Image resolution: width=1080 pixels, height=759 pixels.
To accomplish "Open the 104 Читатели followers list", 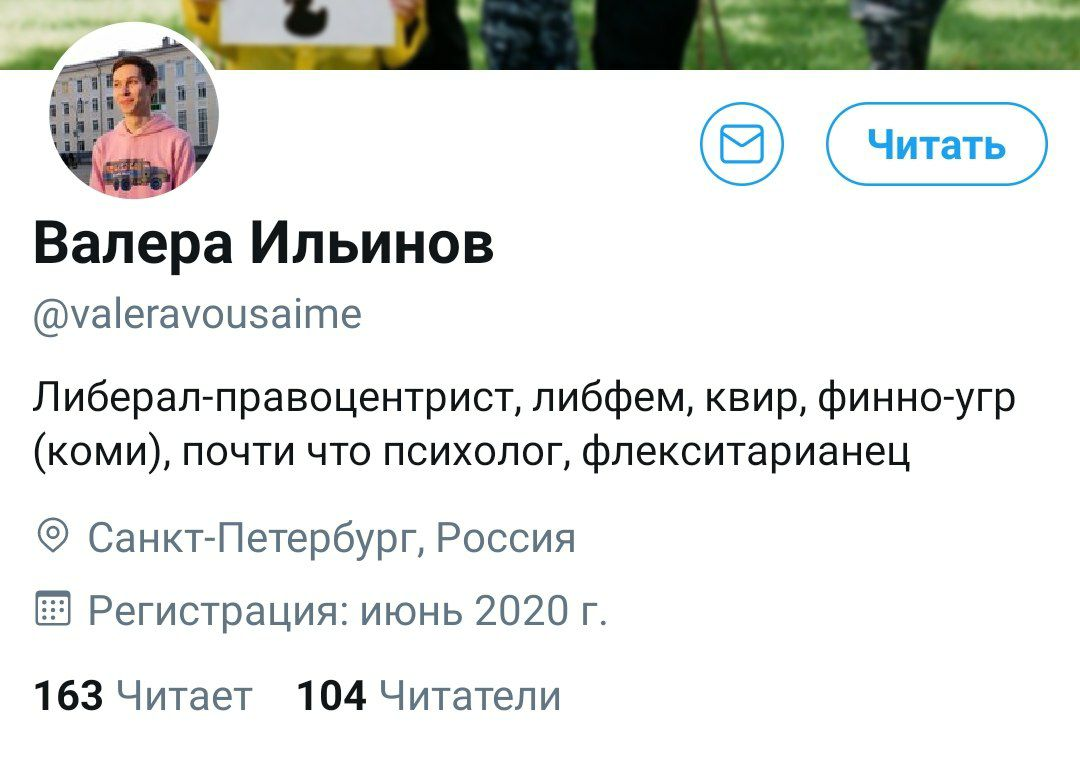I will [x=428, y=695].
